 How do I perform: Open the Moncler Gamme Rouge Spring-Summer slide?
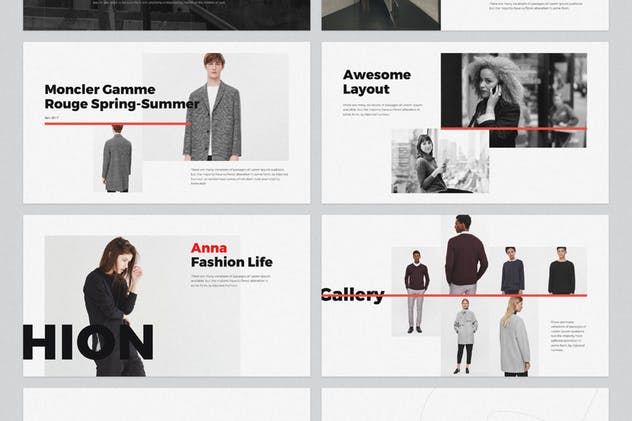pyautogui.click(x=166, y=122)
